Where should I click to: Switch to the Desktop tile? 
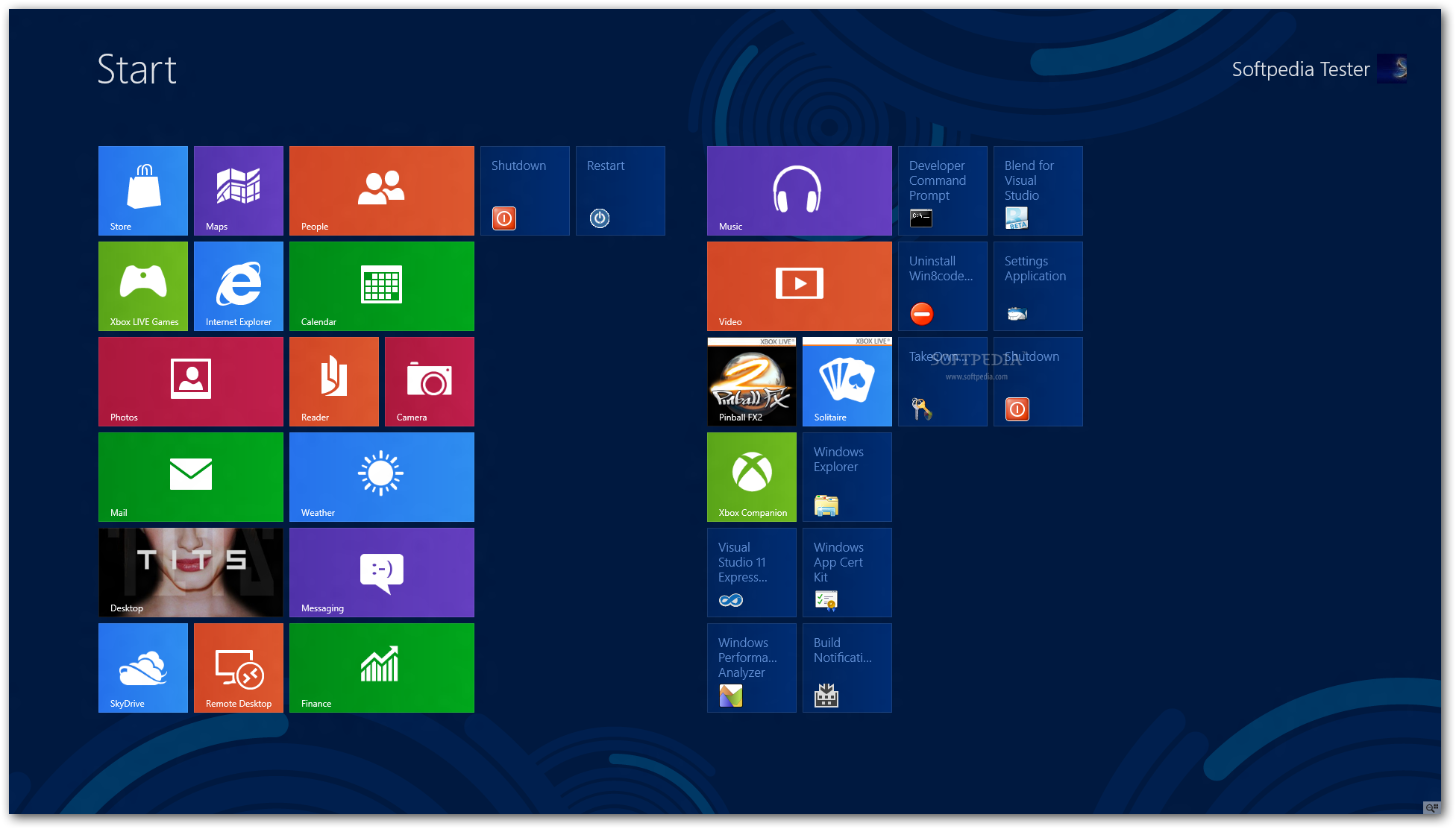[191, 573]
